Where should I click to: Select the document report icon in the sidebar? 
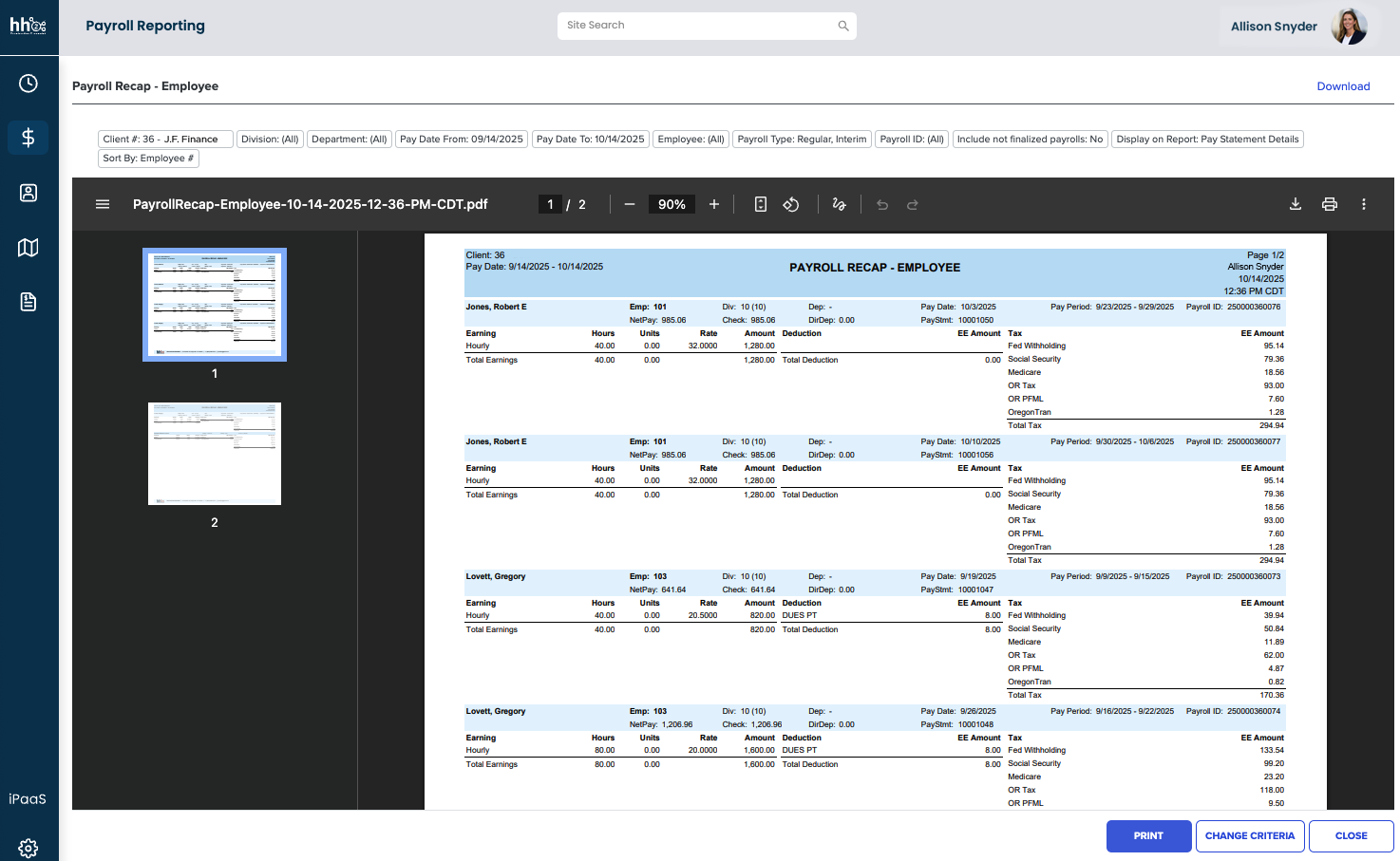click(x=28, y=301)
